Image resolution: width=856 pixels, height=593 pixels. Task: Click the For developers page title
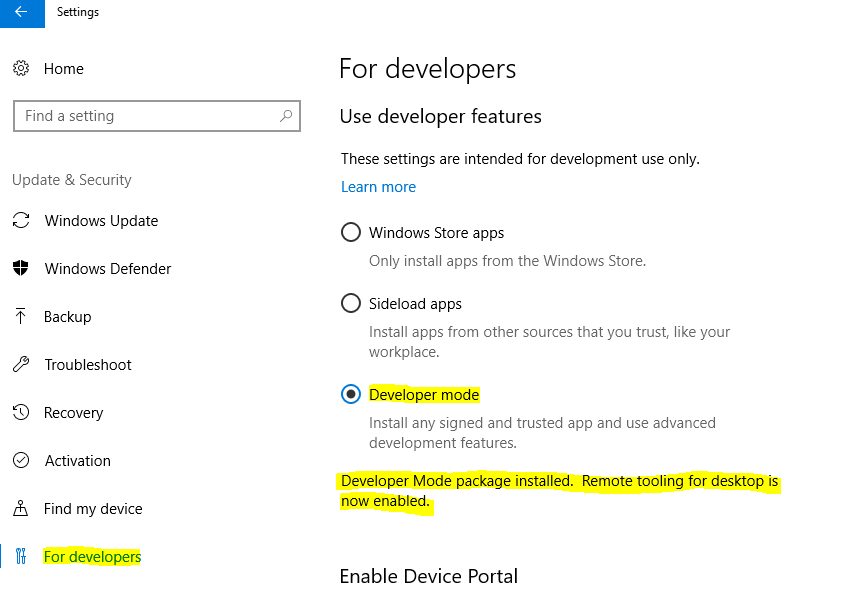427,69
